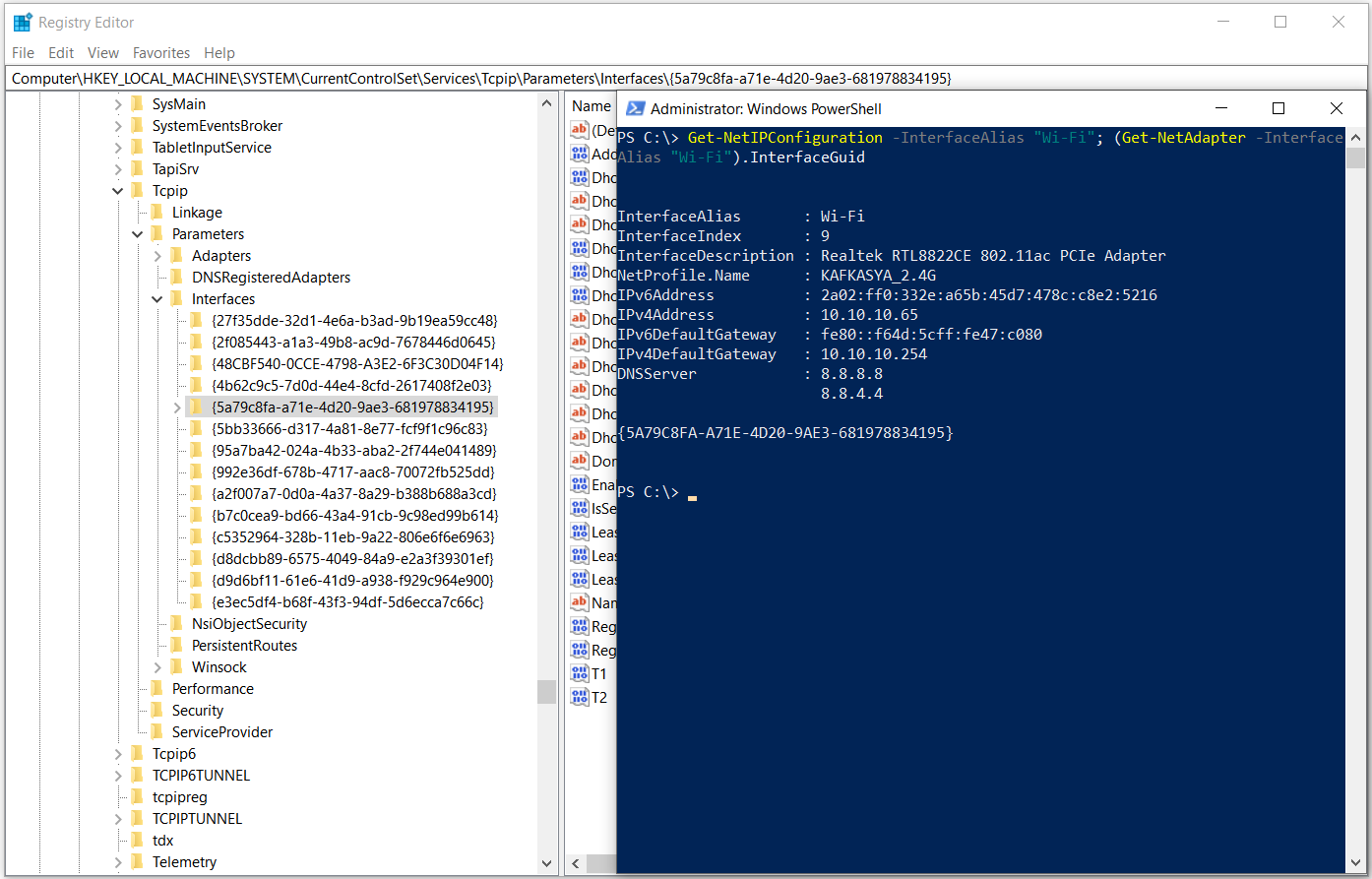Click the PowerShell icon in title bar
This screenshot has width=1372, height=879.
(636, 109)
